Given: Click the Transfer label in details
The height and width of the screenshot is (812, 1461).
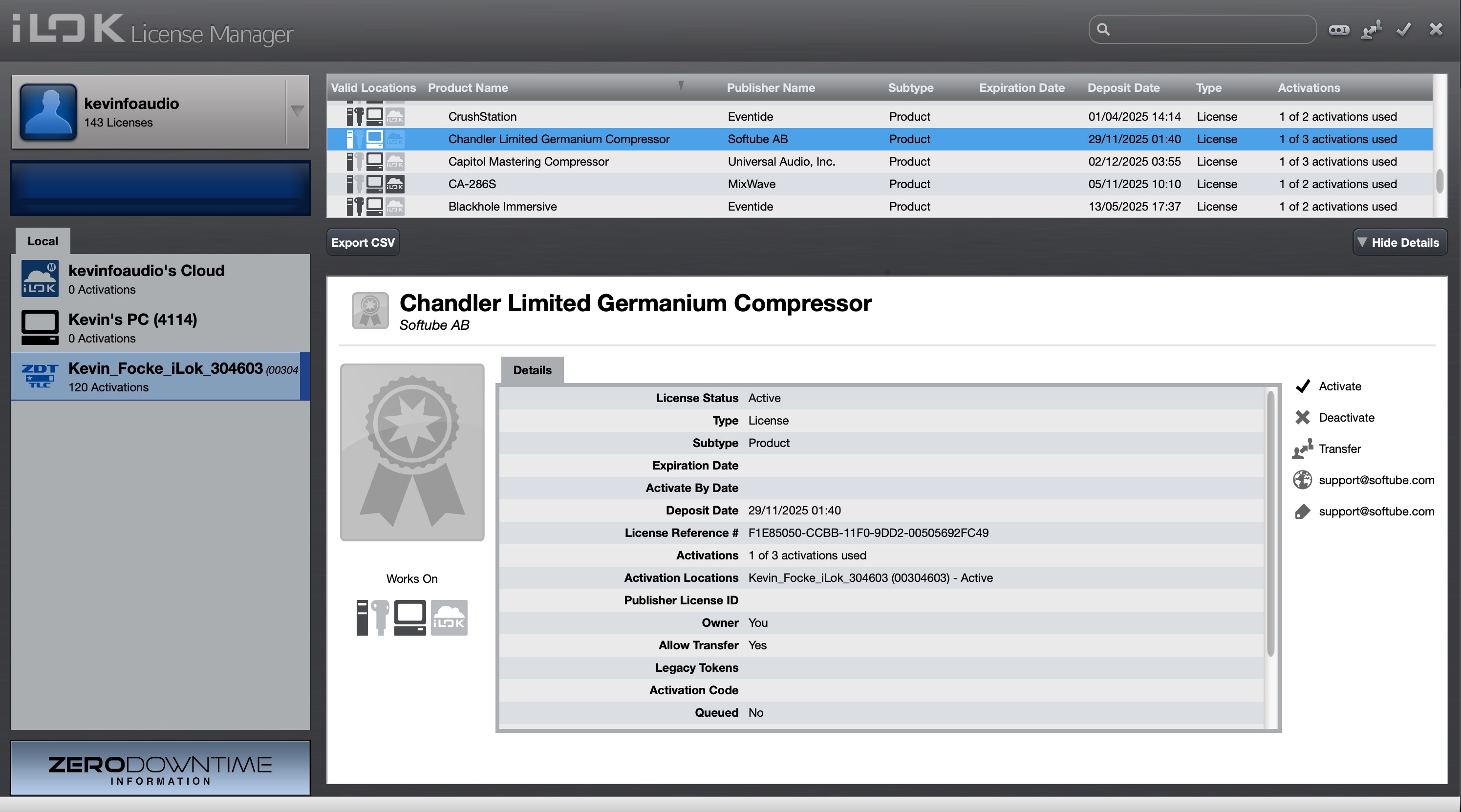Looking at the screenshot, I should click(1340, 449).
